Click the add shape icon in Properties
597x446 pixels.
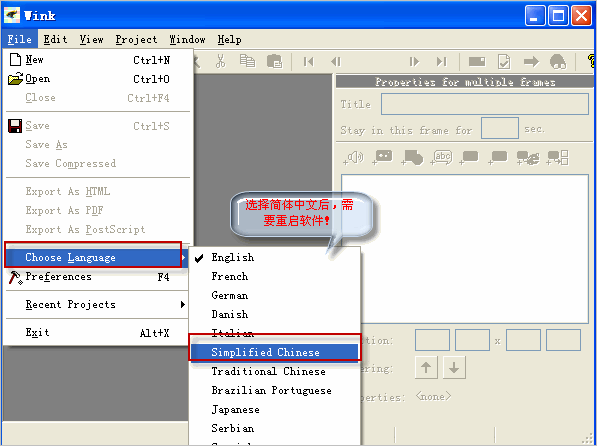click(412, 157)
